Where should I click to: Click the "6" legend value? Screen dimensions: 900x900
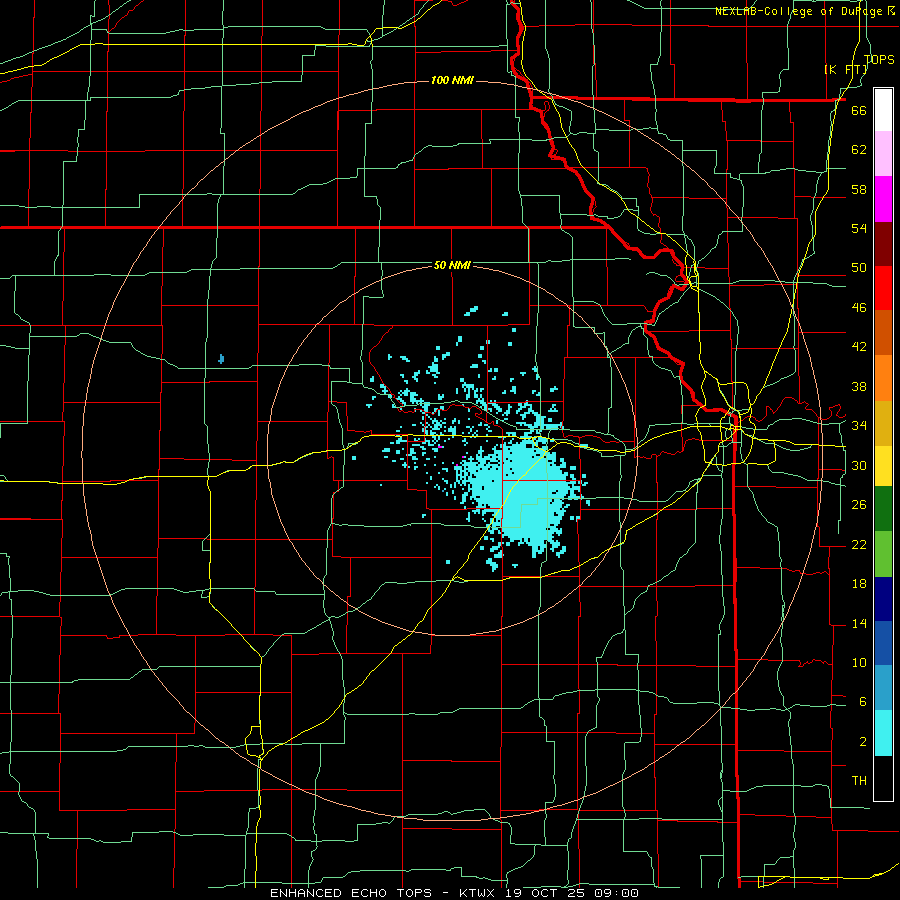(x=862, y=702)
